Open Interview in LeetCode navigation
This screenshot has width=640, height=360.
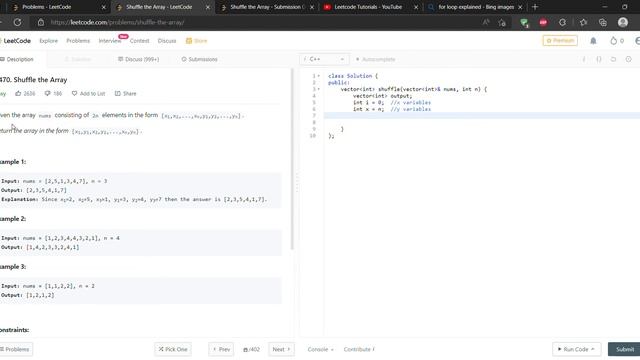tap(110, 41)
